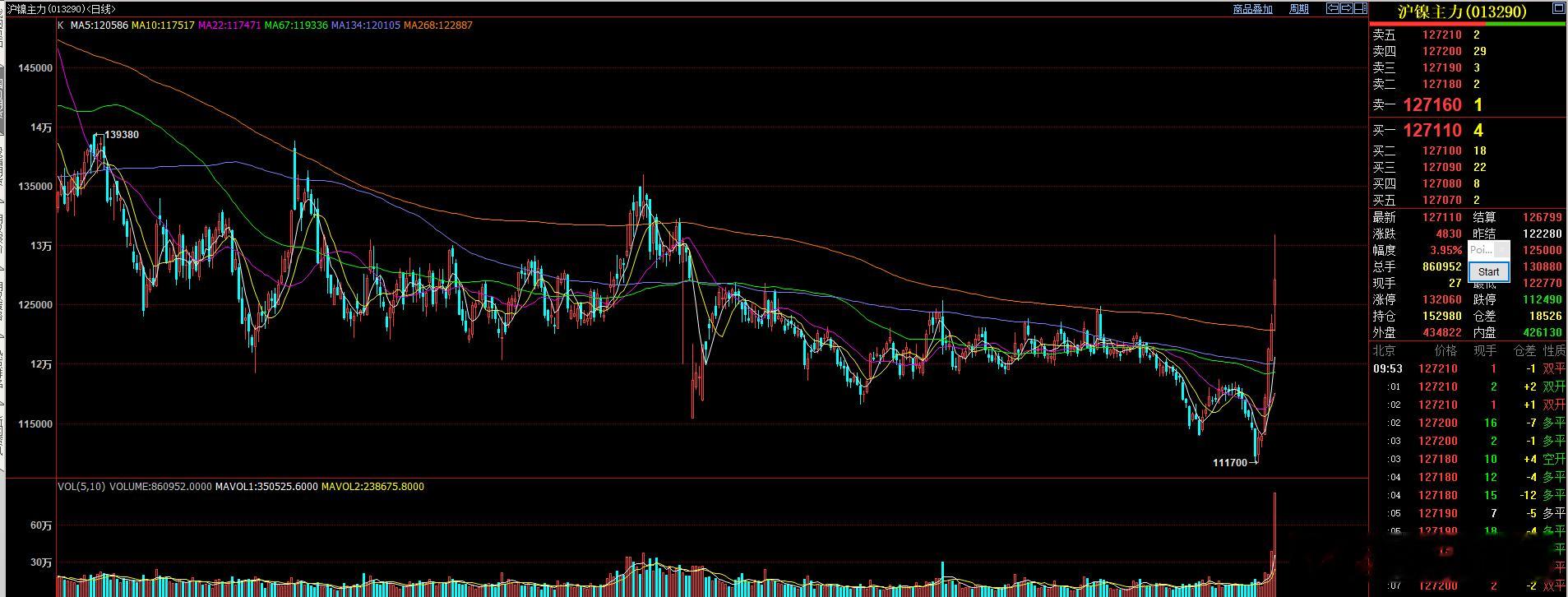The width and height of the screenshot is (1568, 597).
Task: Click the 09:53 trade tick row time
Action: pos(1388,369)
